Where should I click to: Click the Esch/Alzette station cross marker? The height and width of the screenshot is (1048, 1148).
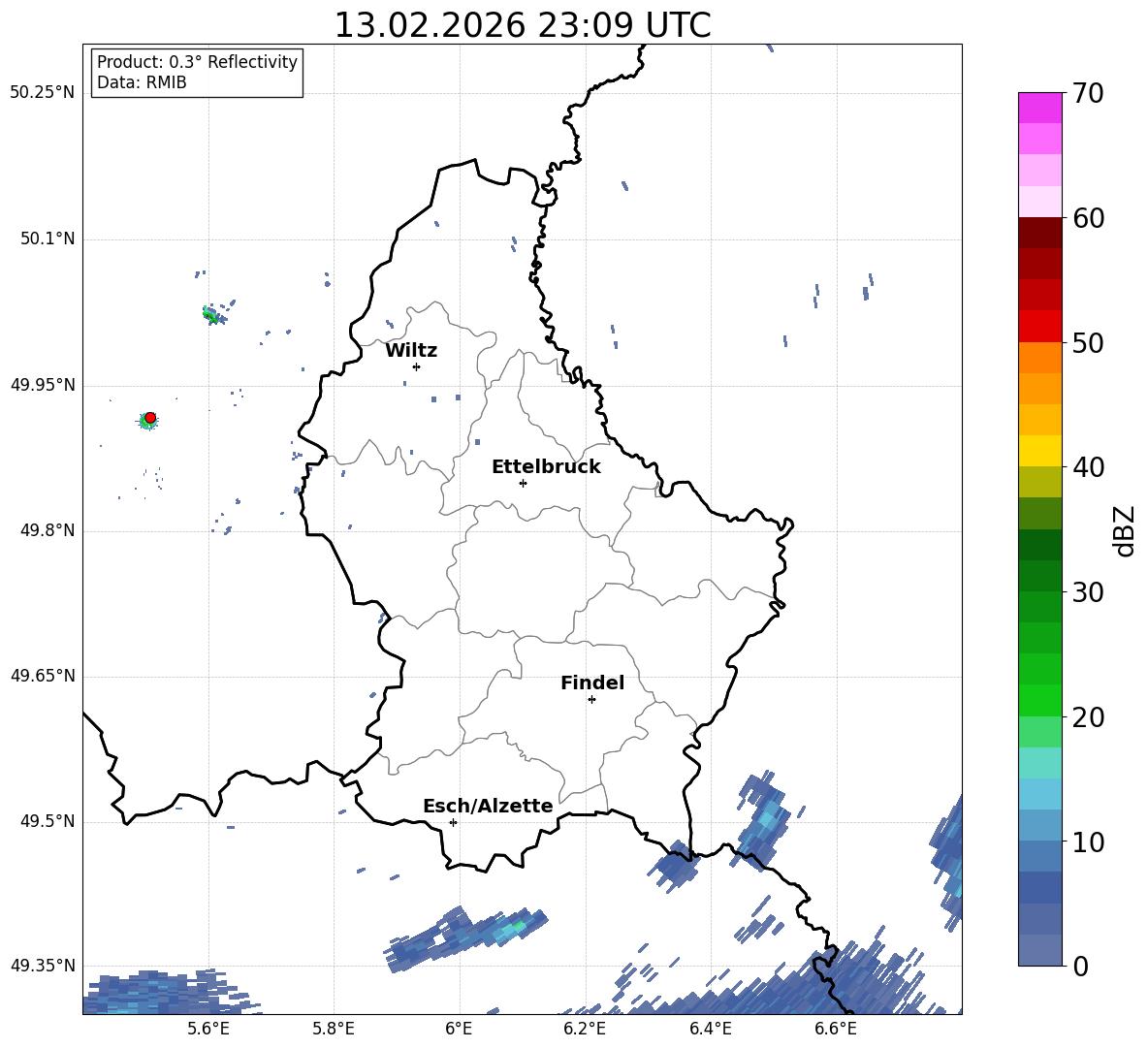coord(453,822)
